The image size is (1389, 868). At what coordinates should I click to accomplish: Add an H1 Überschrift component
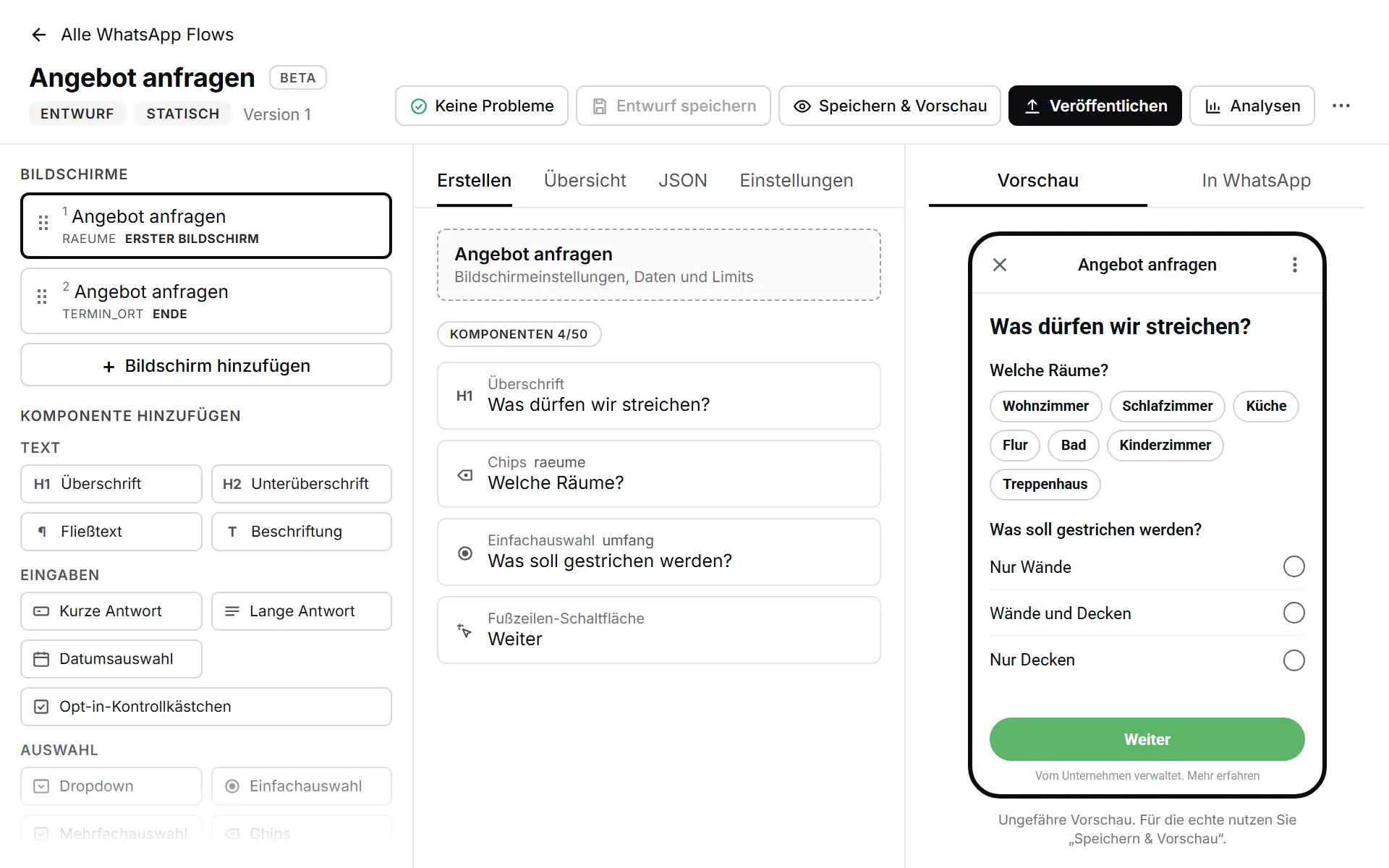[111, 484]
